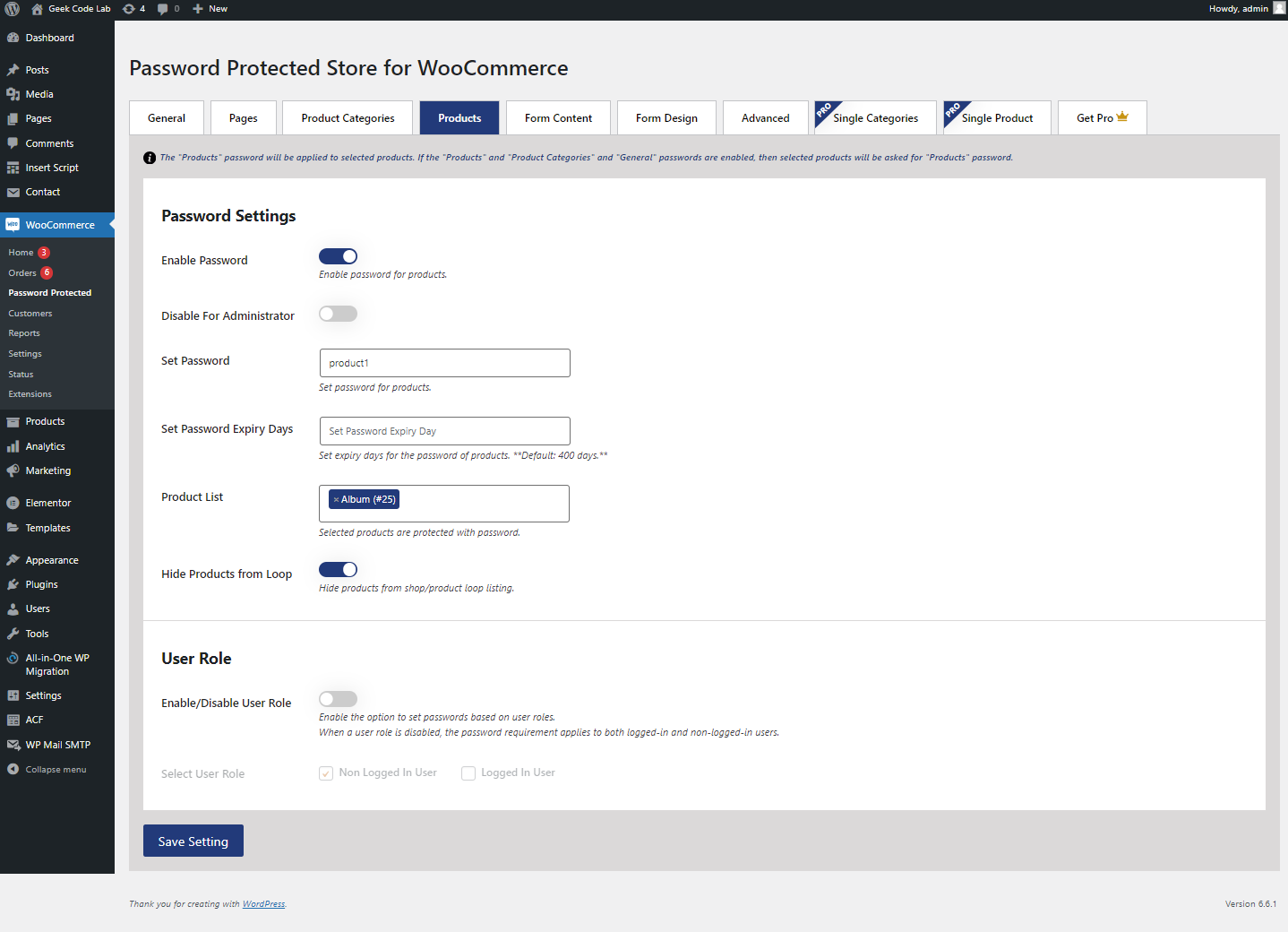Collapse the admin sidebar menu
Viewport: 1288px width, 932px height.
[x=47, y=770]
